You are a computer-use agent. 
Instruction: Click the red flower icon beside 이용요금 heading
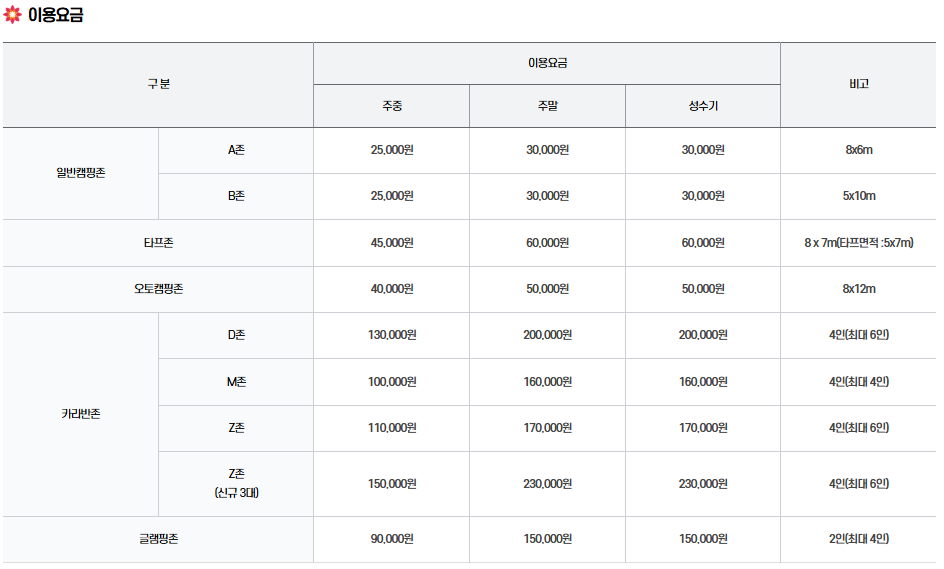pyautogui.click(x=12, y=14)
